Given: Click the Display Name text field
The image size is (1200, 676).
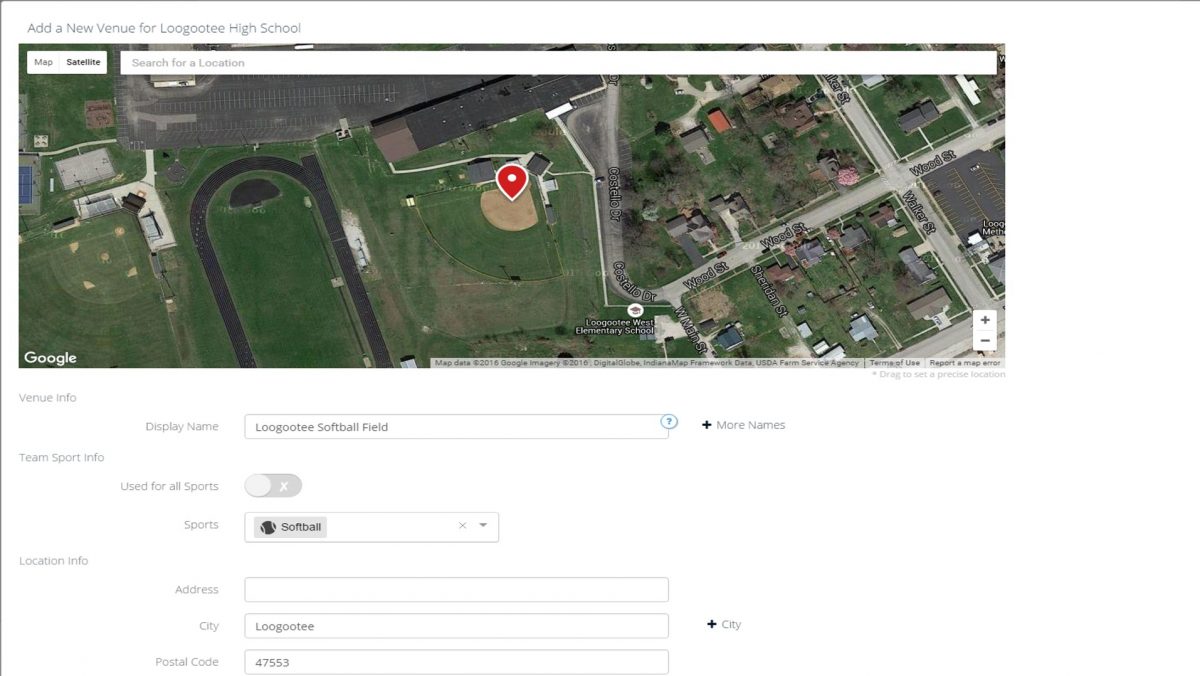Looking at the screenshot, I should [x=456, y=425].
